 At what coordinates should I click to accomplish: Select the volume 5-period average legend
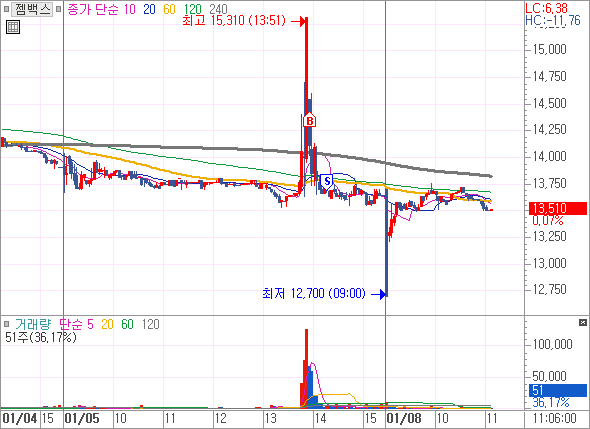coord(90,324)
